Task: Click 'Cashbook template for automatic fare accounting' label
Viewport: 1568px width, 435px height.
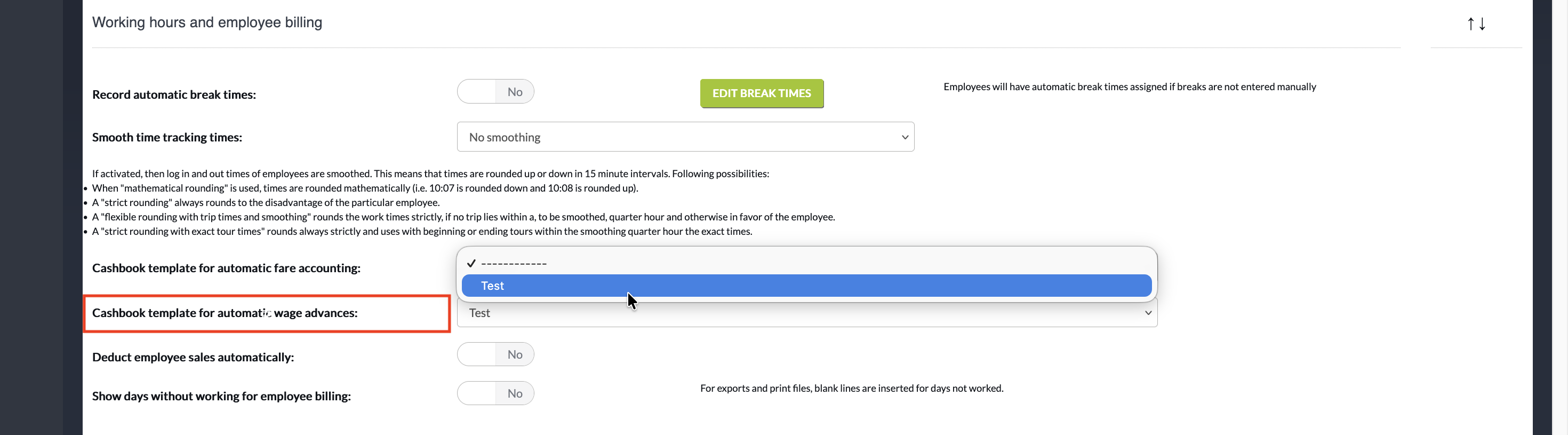Action: click(226, 268)
